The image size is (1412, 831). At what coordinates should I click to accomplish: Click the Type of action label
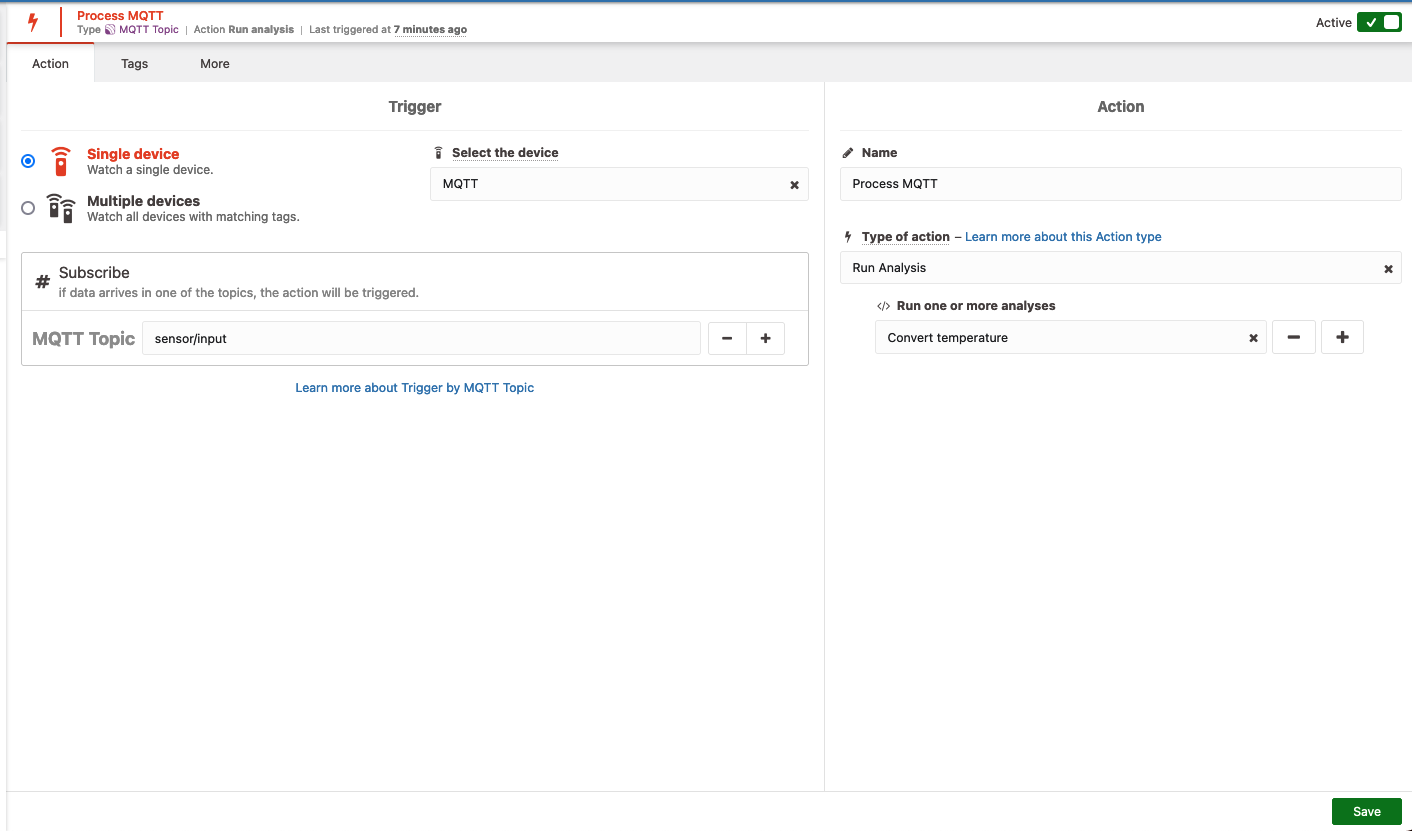(905, 237)
